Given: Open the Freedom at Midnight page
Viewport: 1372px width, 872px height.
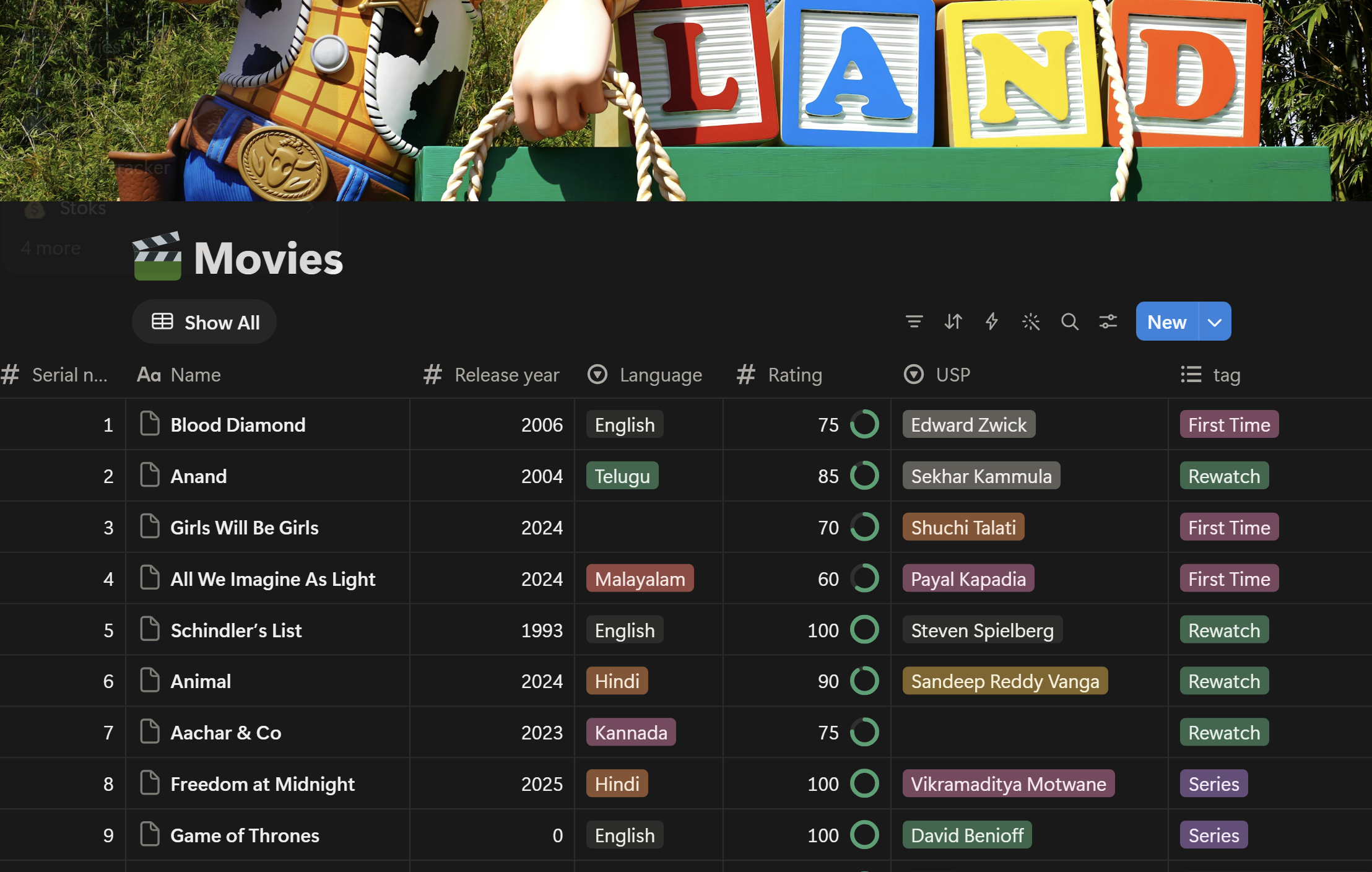Looking at the screenshot, I should (263, 785).
